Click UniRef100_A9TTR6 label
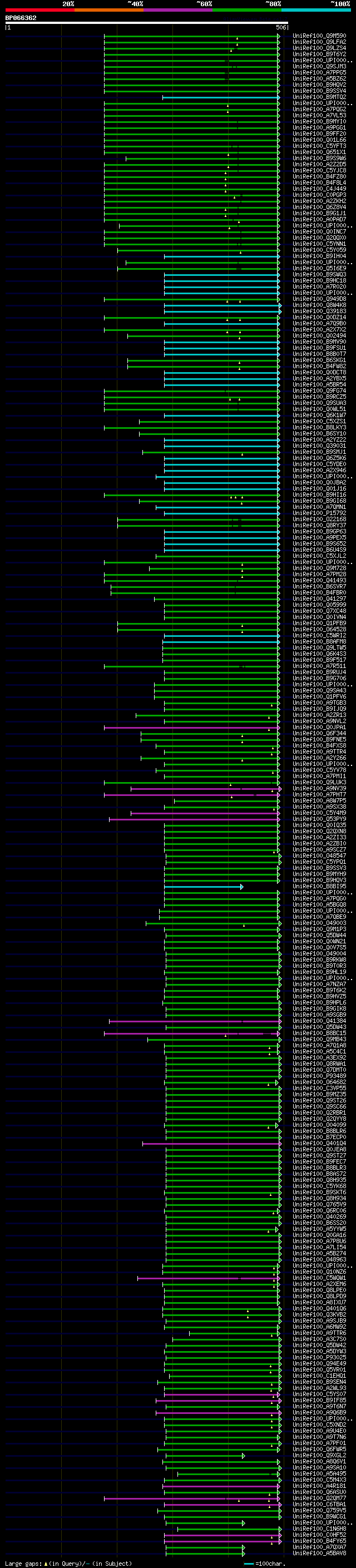 (x=319, y=1333)
